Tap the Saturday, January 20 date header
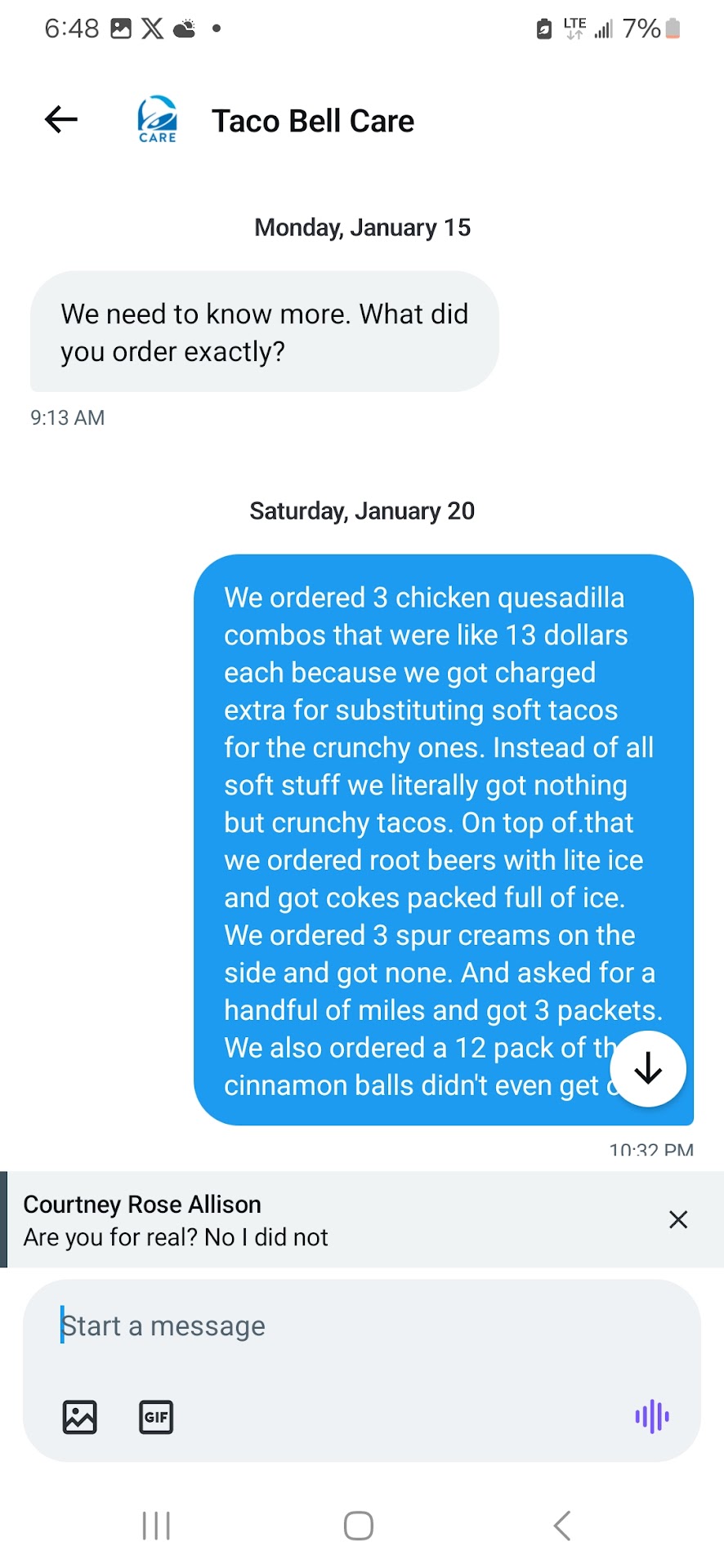Image resolution: width=724 pixels, height=1568 pixels. tap(362, 511)
